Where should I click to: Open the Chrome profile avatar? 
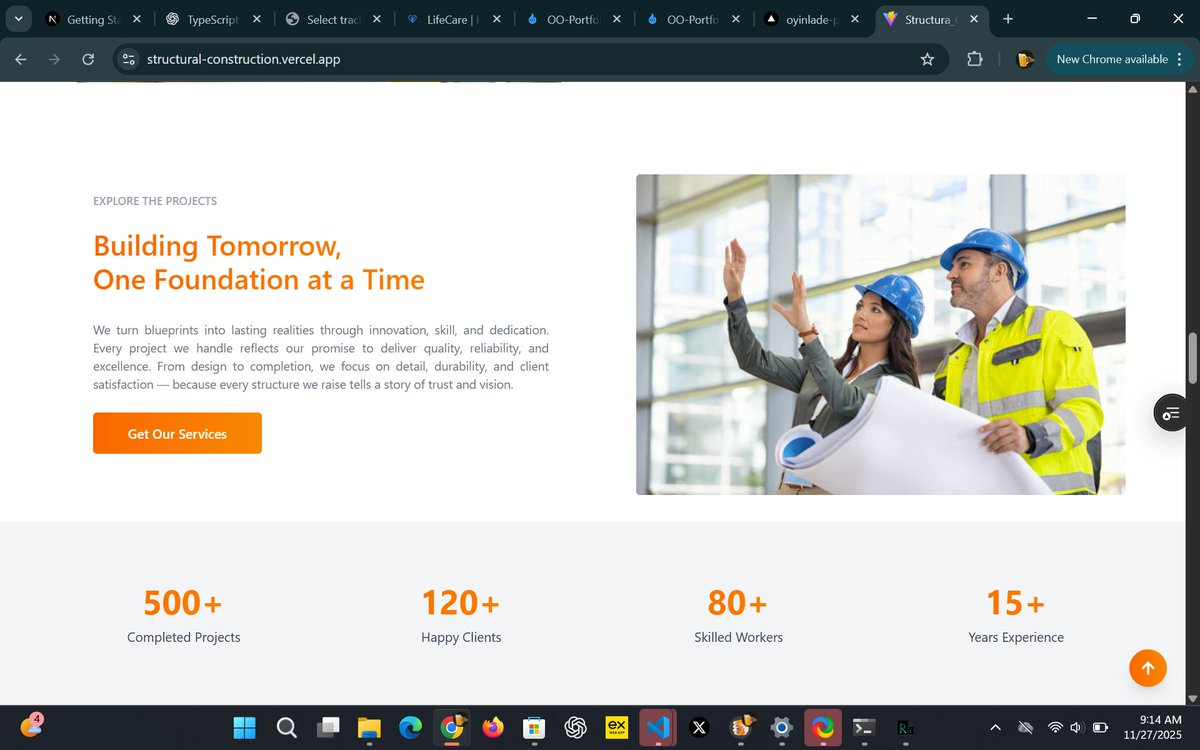1025,59
